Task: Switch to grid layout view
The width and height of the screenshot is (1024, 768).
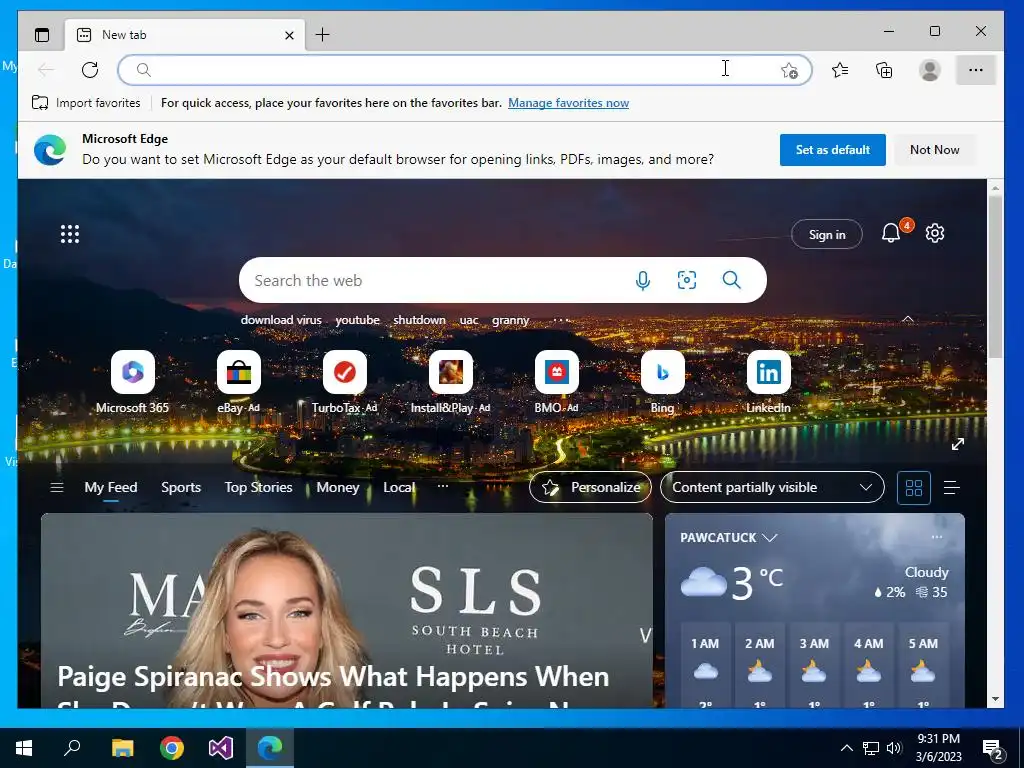Action: coord(914,488)
